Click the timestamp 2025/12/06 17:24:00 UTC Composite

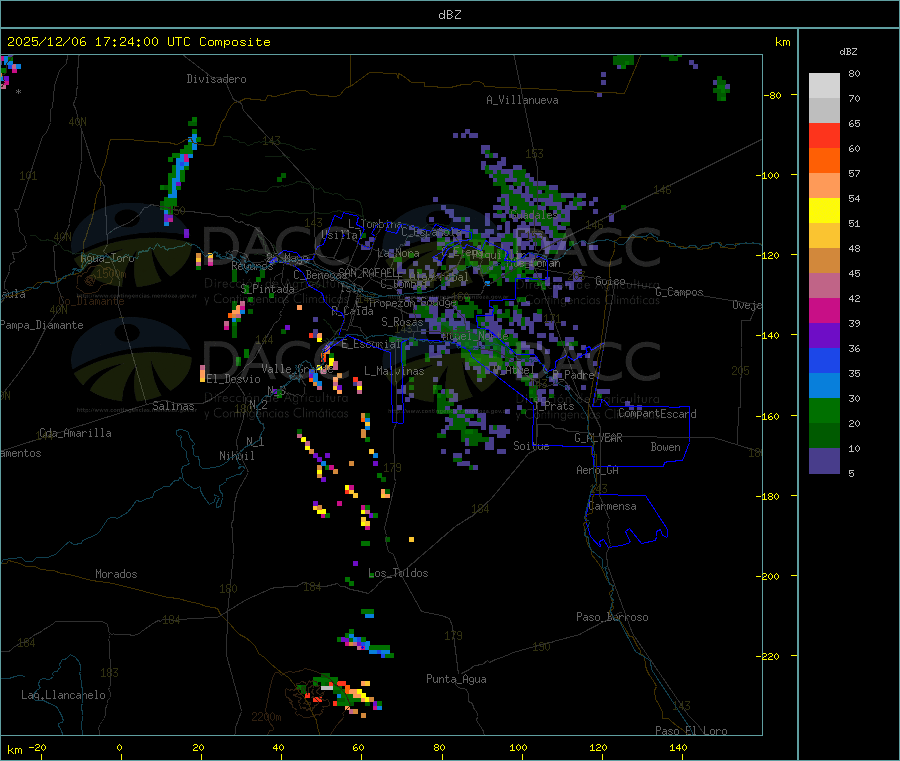138,42
